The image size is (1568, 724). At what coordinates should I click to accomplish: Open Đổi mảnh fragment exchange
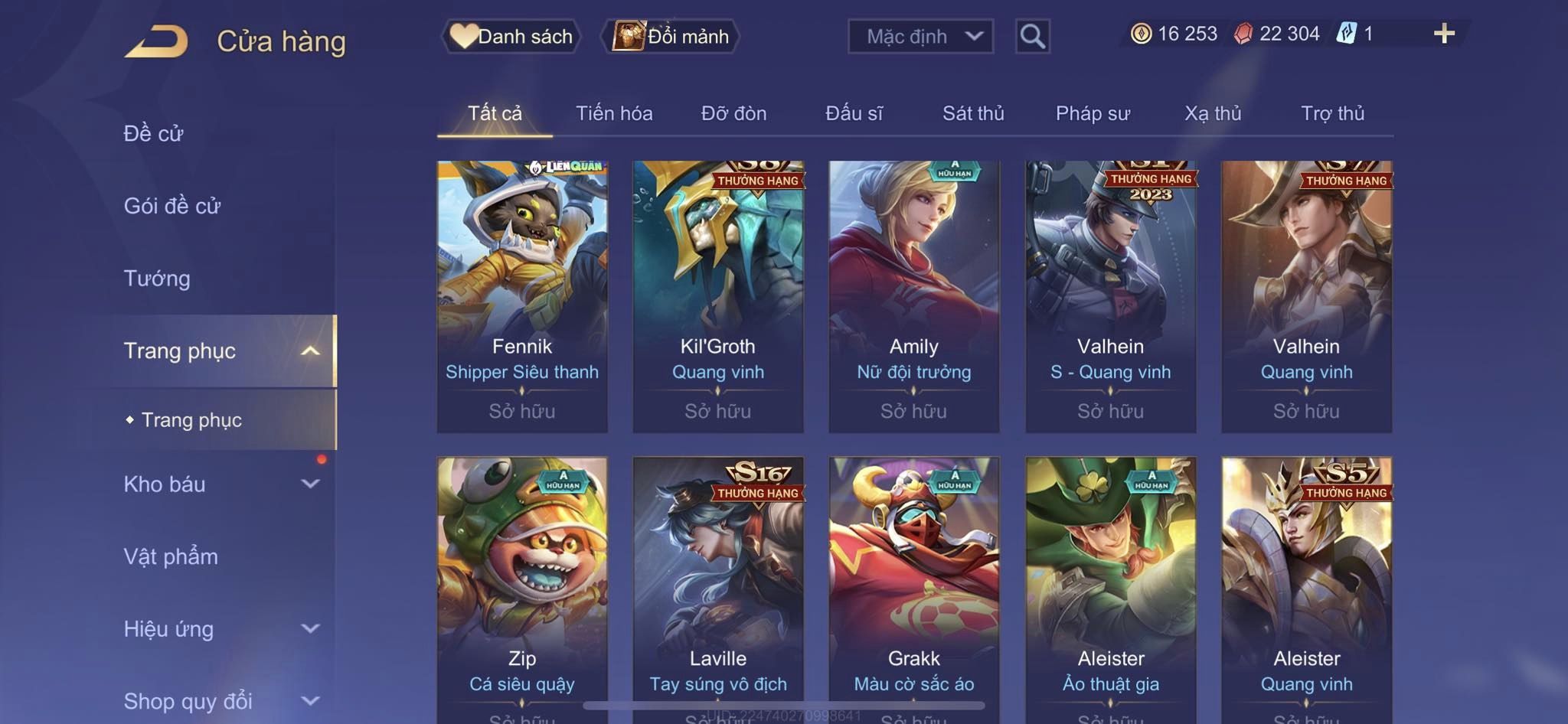point(671,36)
